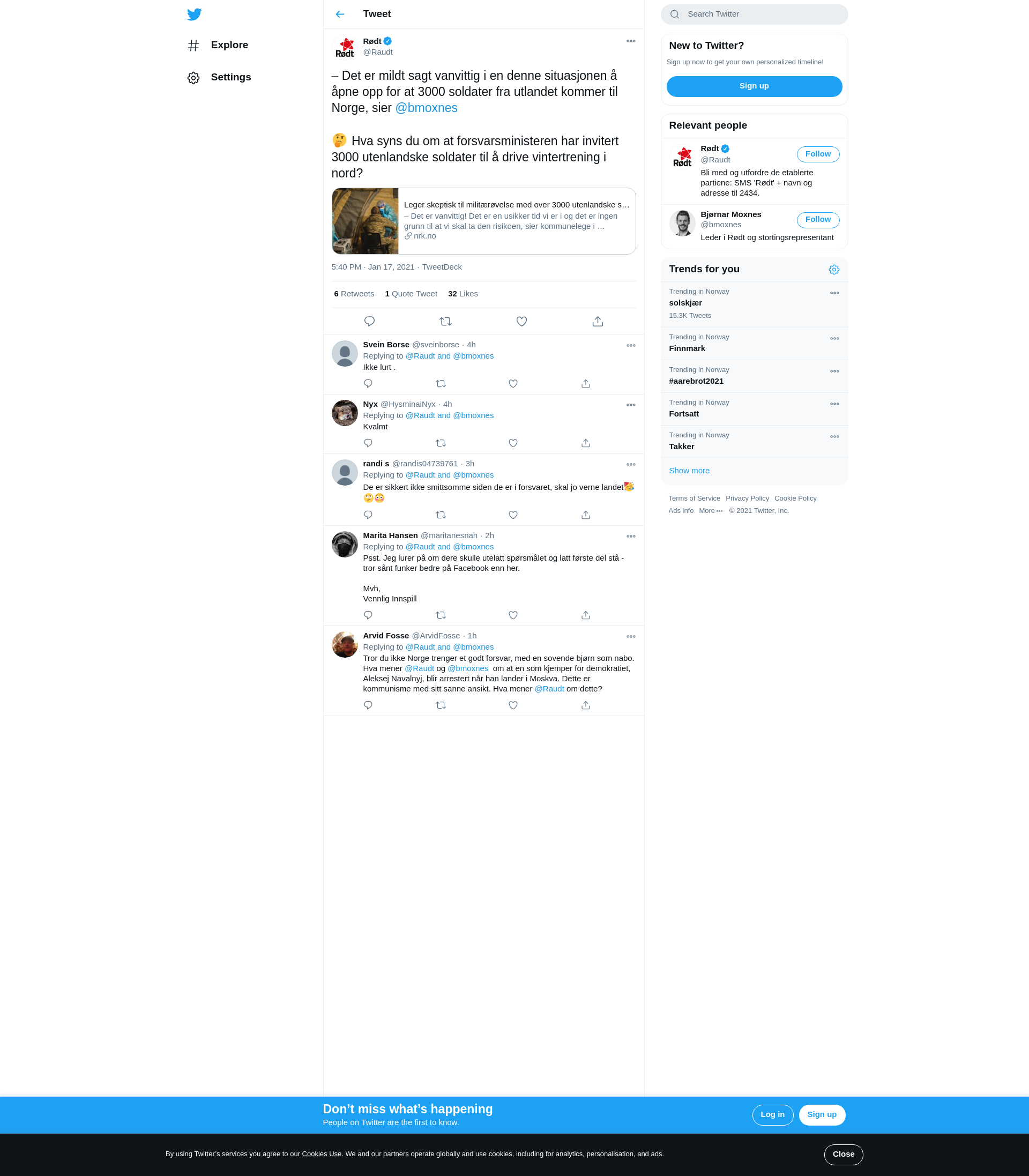Open Trends settings gear icon
This screenshot has height=1176, width=1029.
pos(834,270)
